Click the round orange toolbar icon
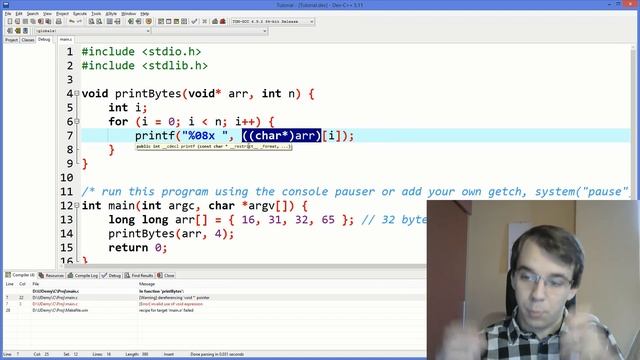This screenshot has width=640, height=360. point(149,21)
